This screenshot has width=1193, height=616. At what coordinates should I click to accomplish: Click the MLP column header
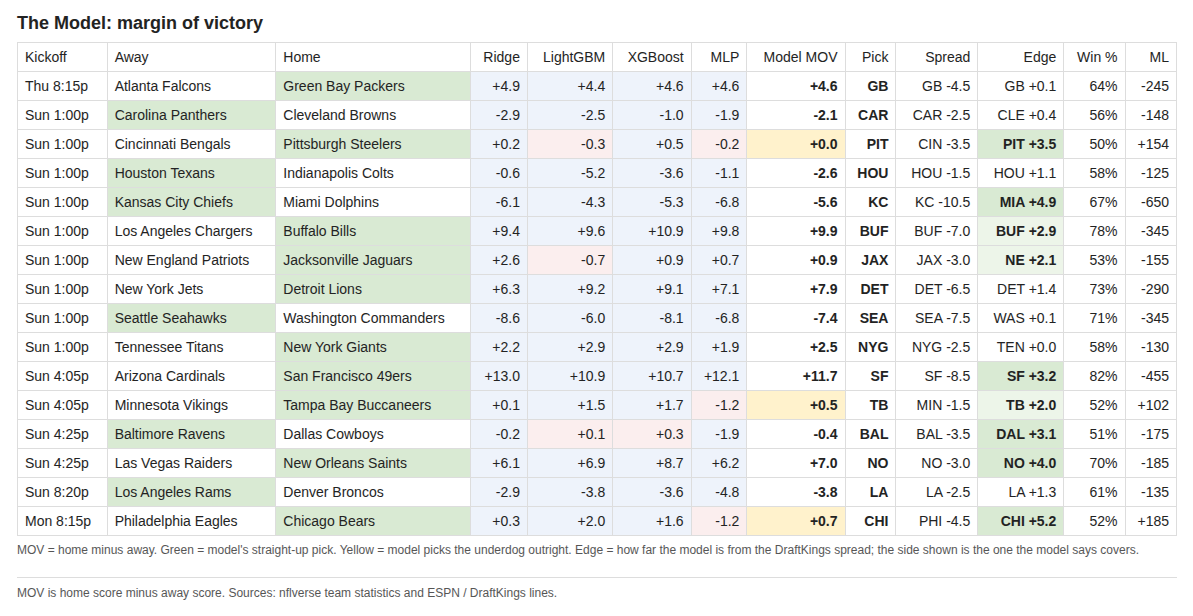pyautogui.click(x=718, y=57)
